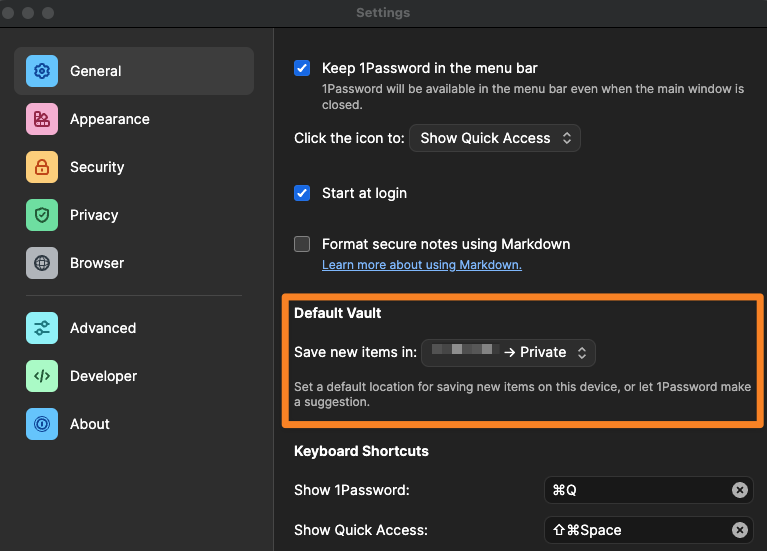Open the Show Quick Access dropdown

point(495,138)
